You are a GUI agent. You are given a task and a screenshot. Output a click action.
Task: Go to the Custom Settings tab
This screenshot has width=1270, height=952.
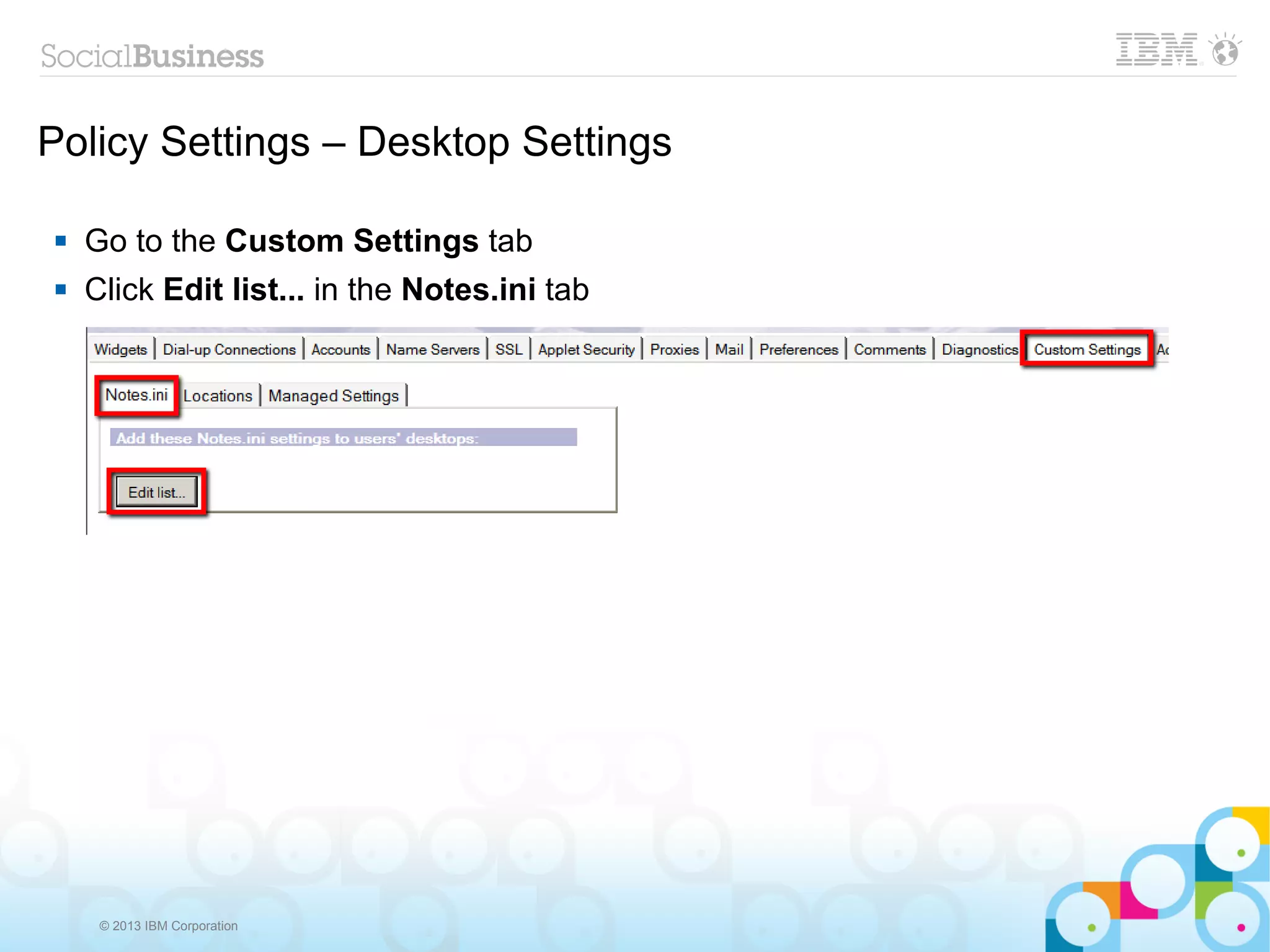point(1087,349)
